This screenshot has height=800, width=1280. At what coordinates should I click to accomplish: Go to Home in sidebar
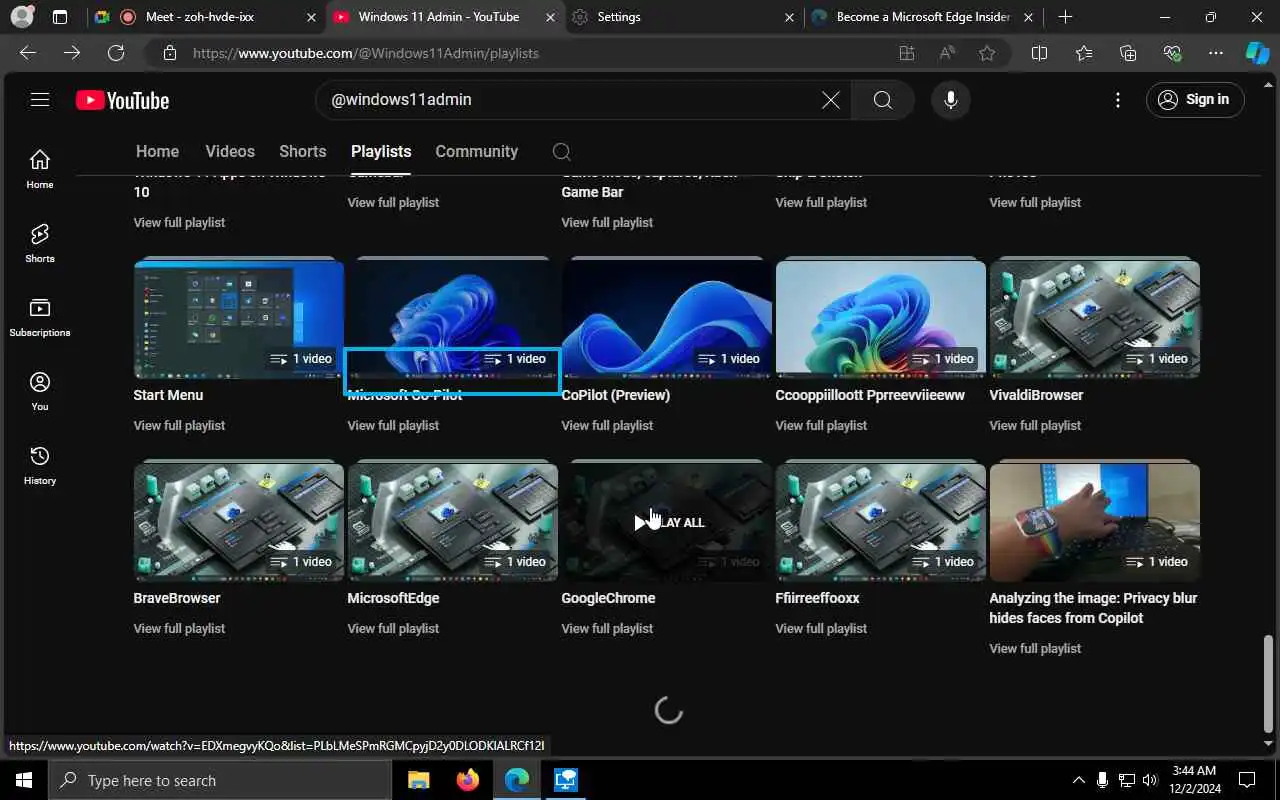[40, 168]
